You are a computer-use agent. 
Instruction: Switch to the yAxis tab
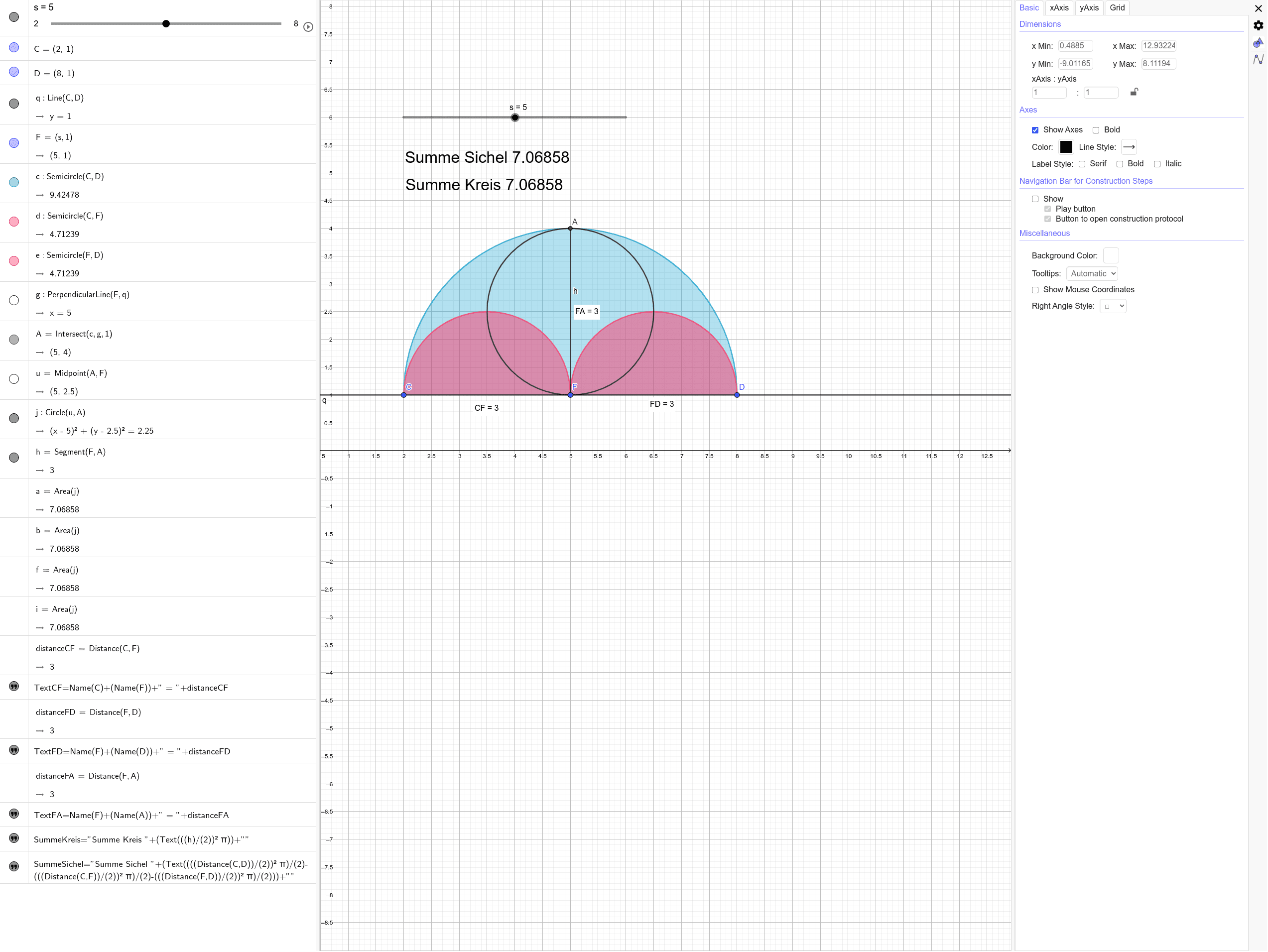[x=1089, y=7]
